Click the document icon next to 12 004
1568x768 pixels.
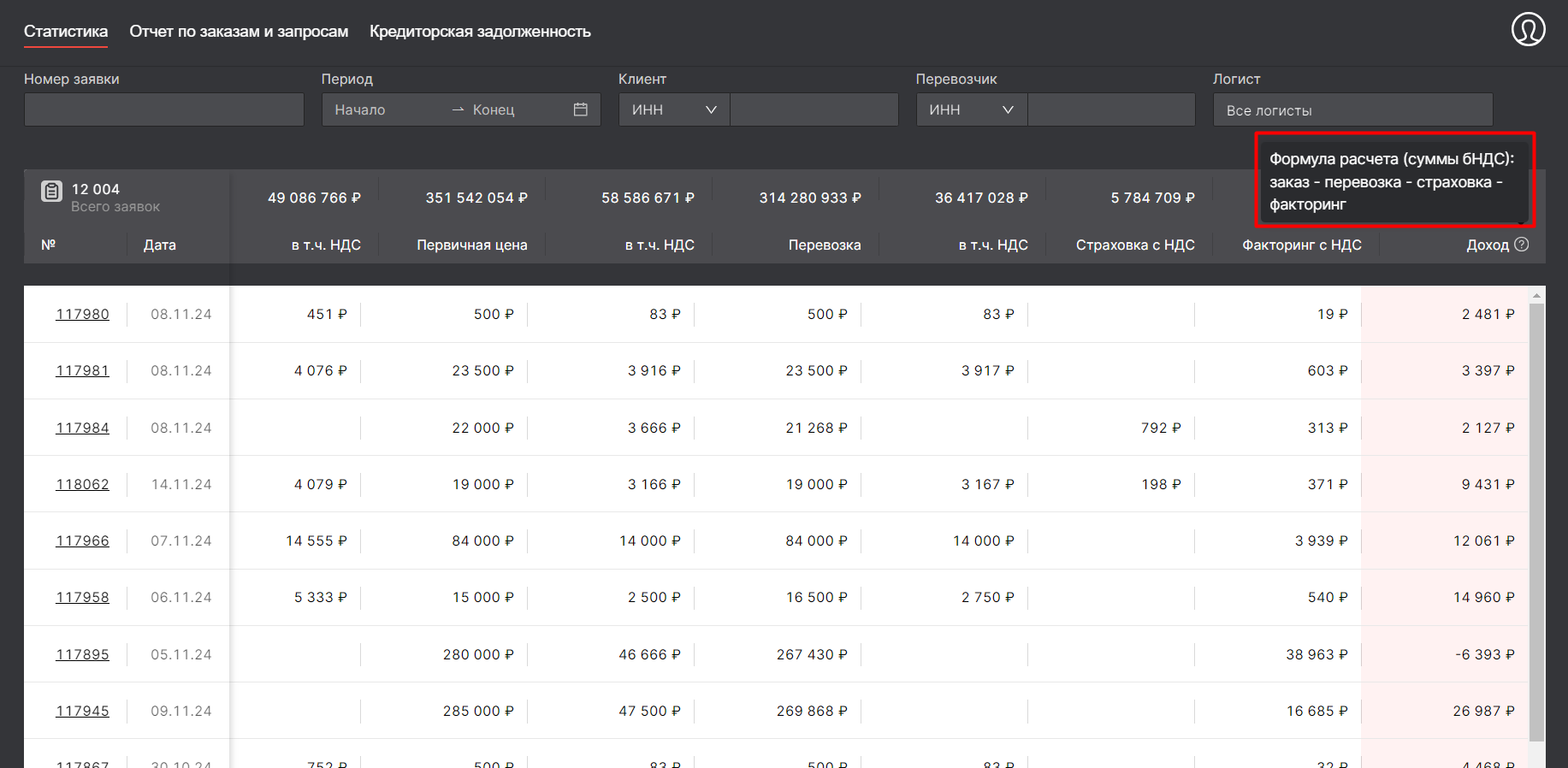(51, 191)
